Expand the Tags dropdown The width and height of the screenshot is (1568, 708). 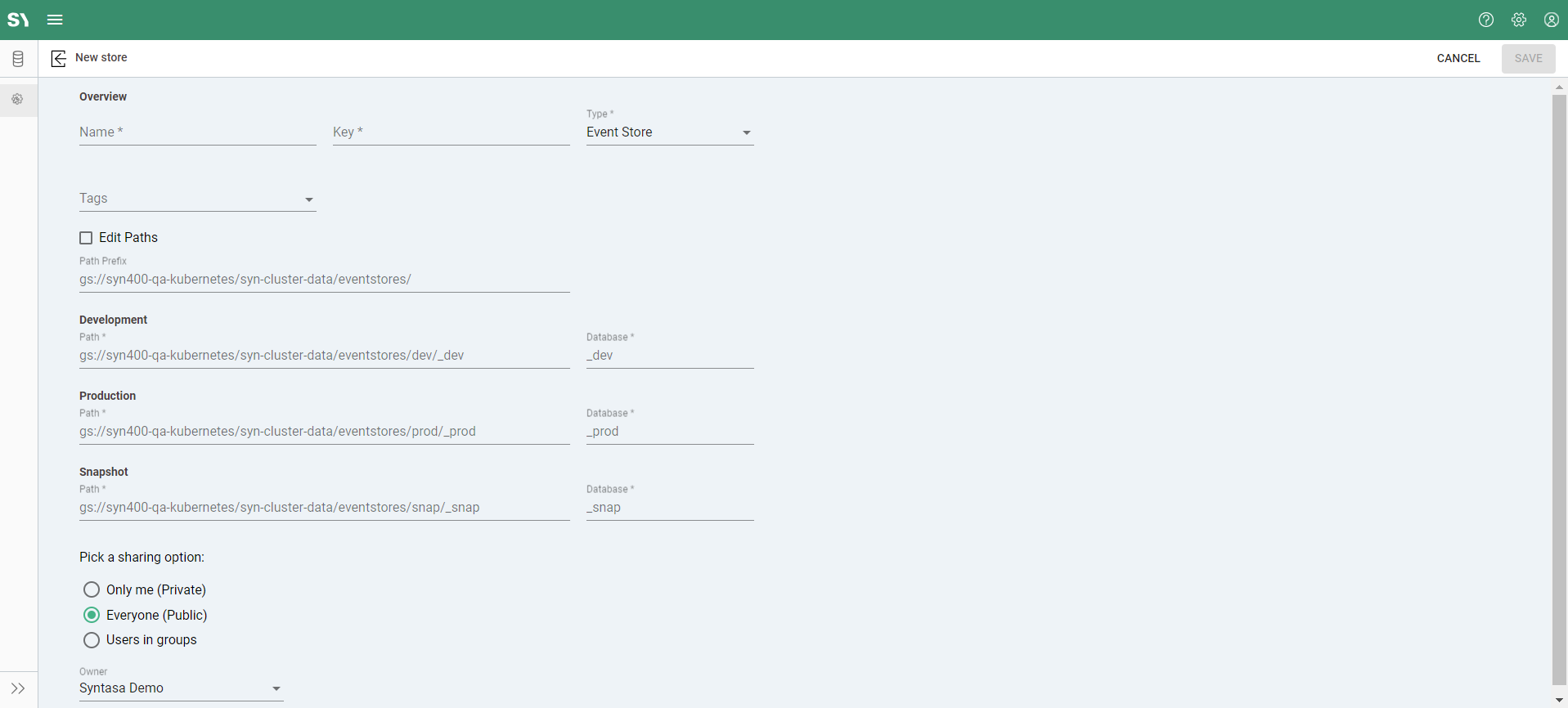coord(197,199)
